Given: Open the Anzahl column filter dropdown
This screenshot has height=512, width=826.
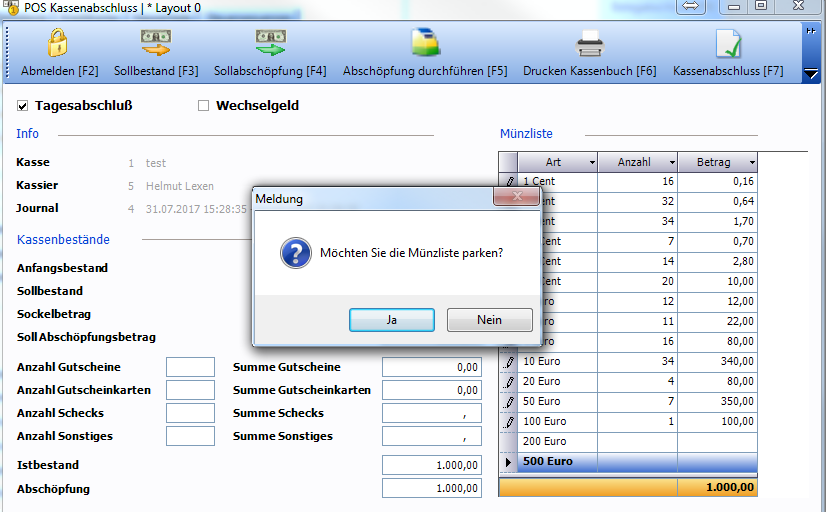Looking at the screenshot, I should point(671,162).
